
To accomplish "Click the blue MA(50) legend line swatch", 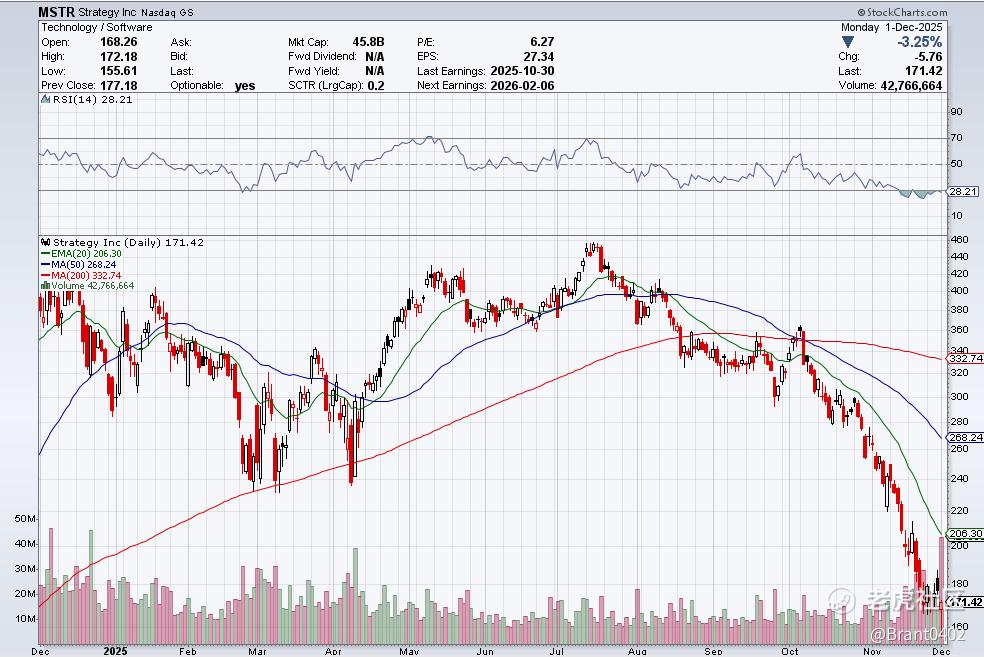I will [x=45, y=265].
